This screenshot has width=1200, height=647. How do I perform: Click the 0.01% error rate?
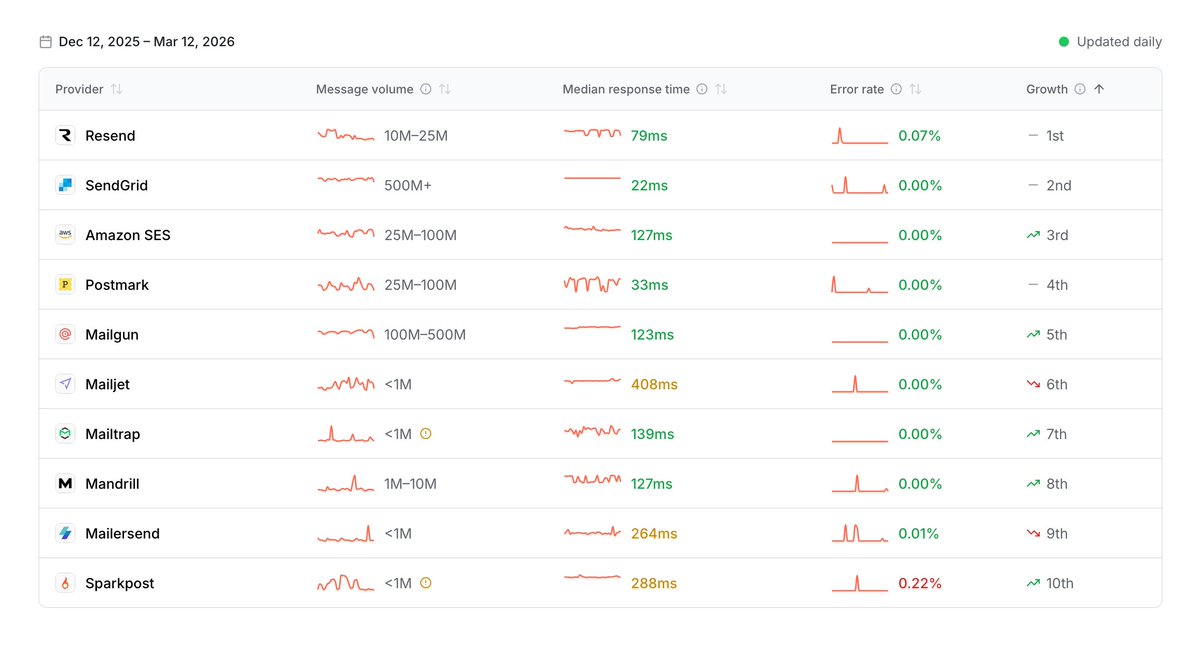[x=919, y=533]
